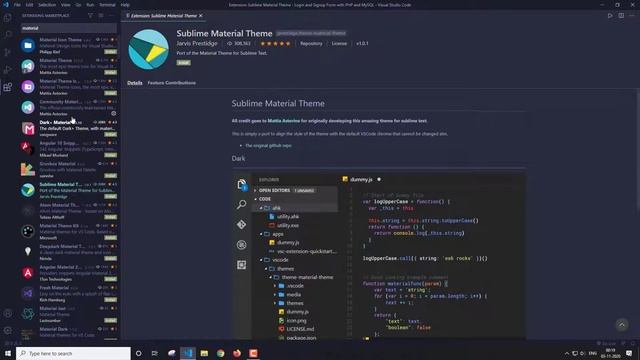This screenshot has height=360, width=640.
Task: Click the Jarvis Prestidge publisher link
Action: 197,43
